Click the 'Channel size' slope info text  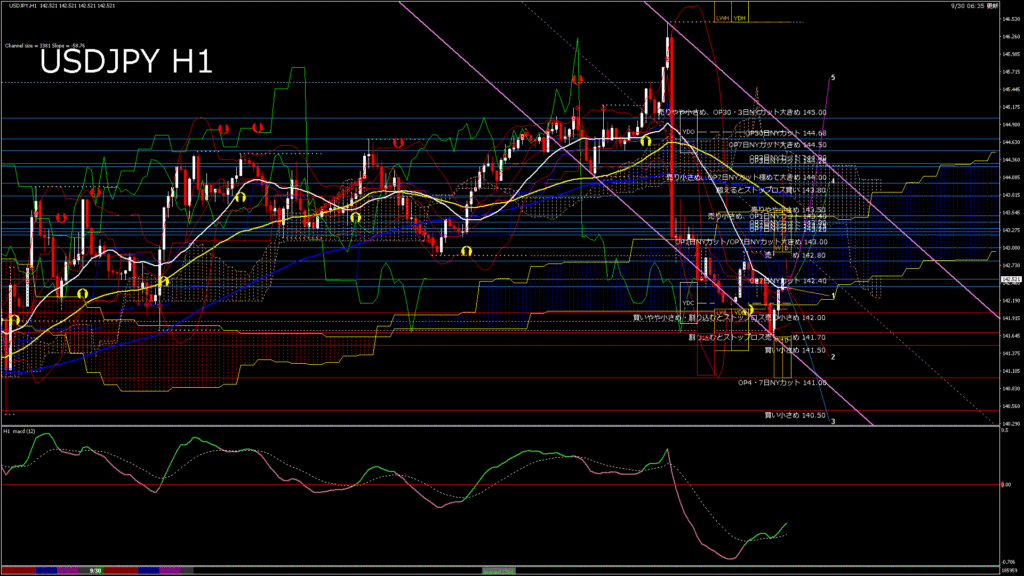[45, 45]
